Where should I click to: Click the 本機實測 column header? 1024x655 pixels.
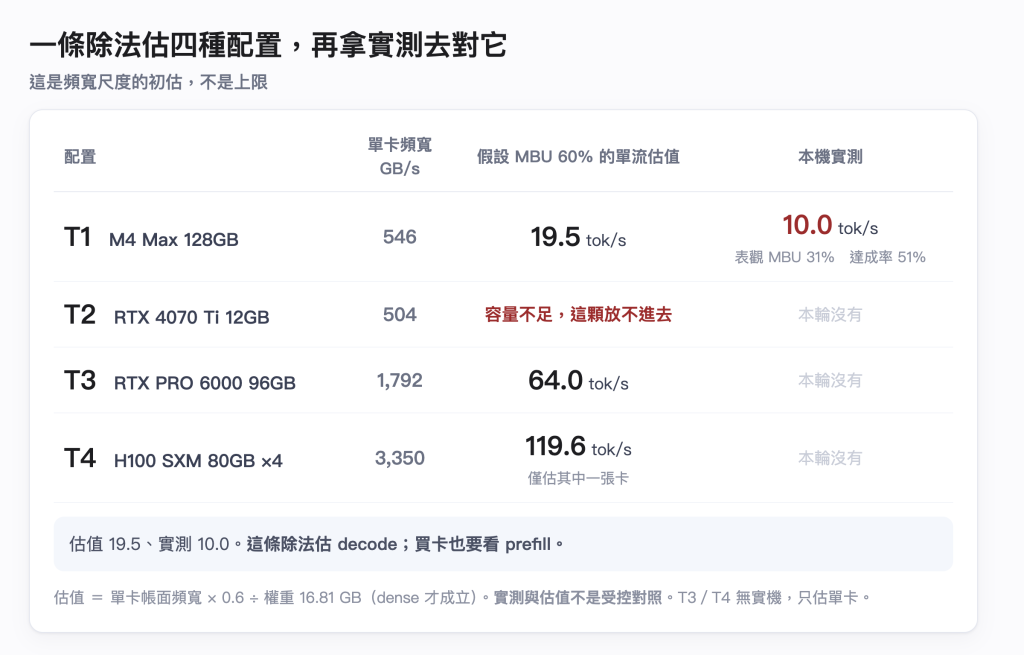coord(830,157)
